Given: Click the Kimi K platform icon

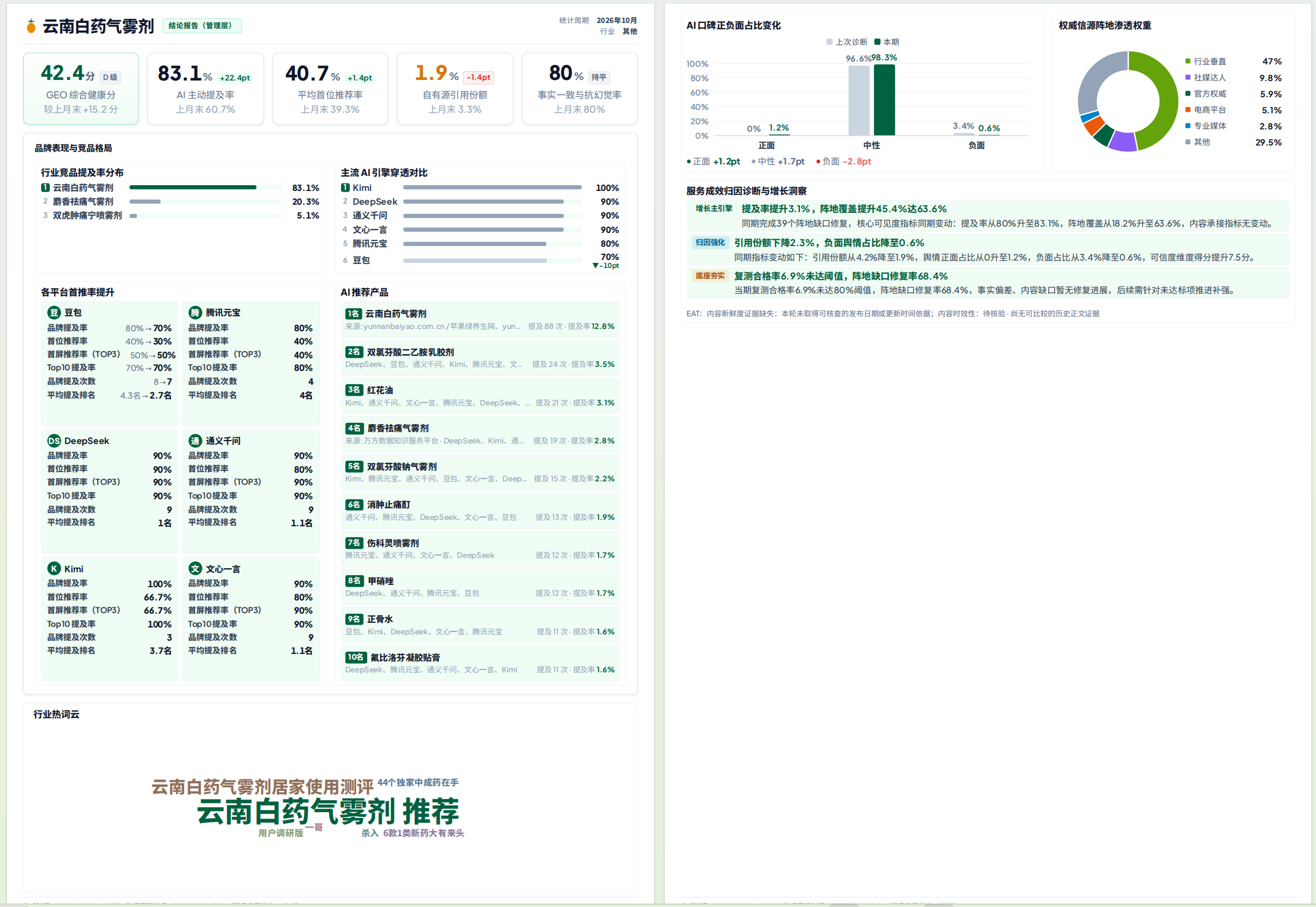Looking at the screenshot, I should tap(54, 568).
